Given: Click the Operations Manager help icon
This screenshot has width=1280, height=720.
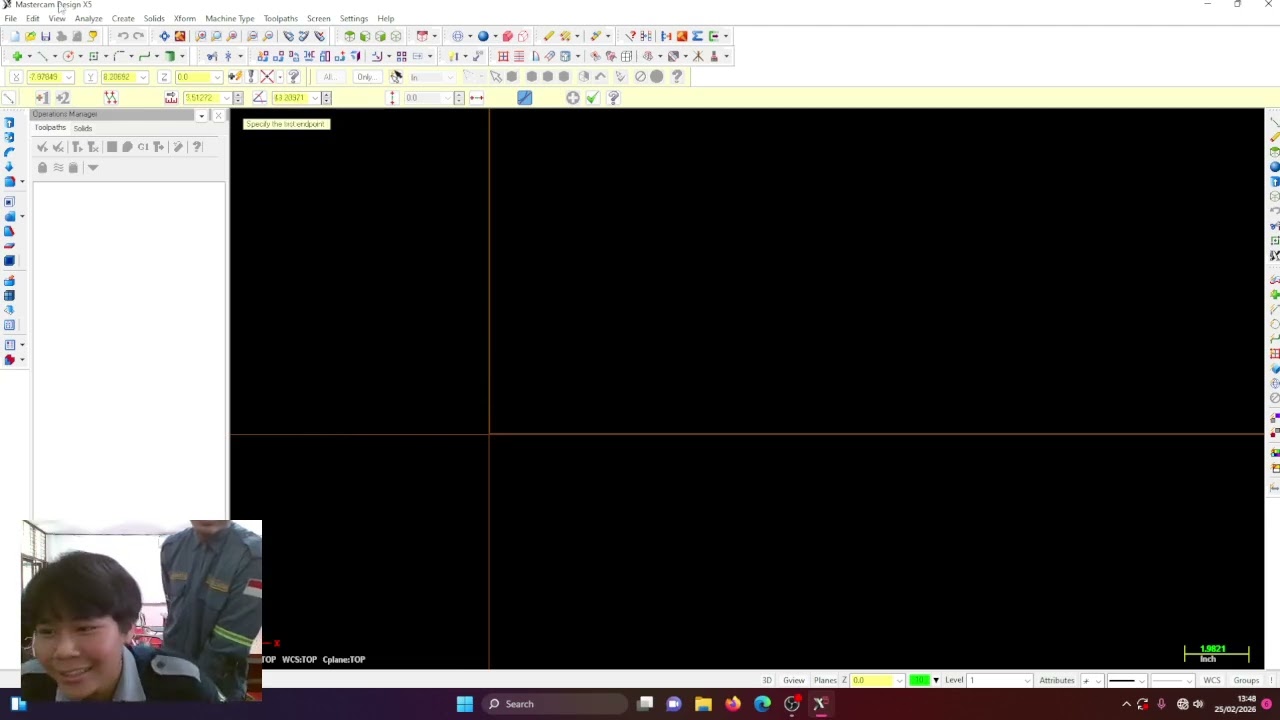Looking at the screenshot, I should (197, 147).
